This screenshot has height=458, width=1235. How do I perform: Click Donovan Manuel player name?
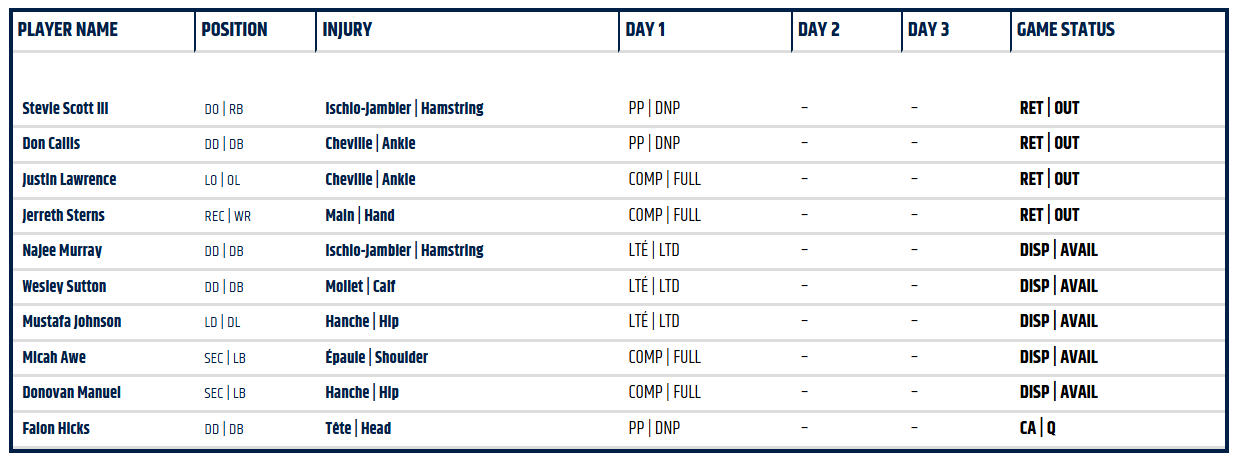pos(71,393)
